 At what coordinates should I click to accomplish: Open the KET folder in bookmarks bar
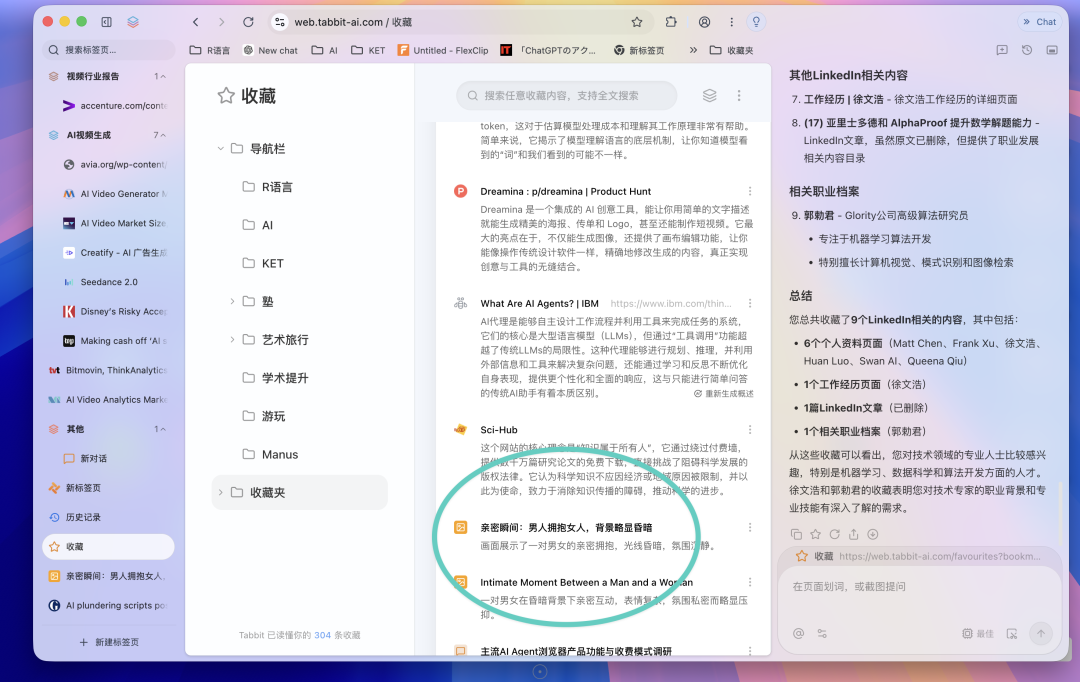pos(368,50)
